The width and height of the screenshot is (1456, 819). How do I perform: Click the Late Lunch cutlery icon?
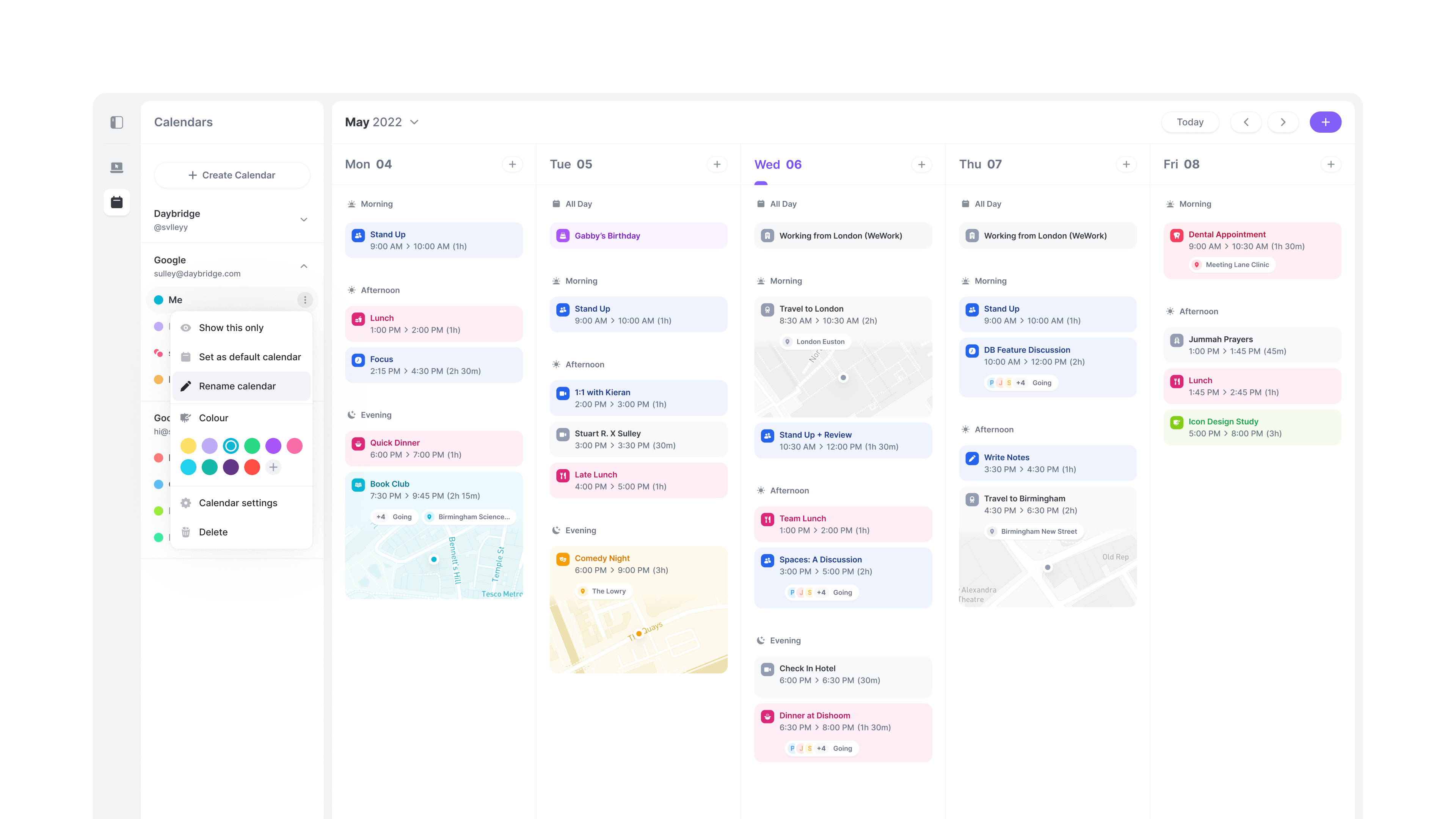click(562, 475)
